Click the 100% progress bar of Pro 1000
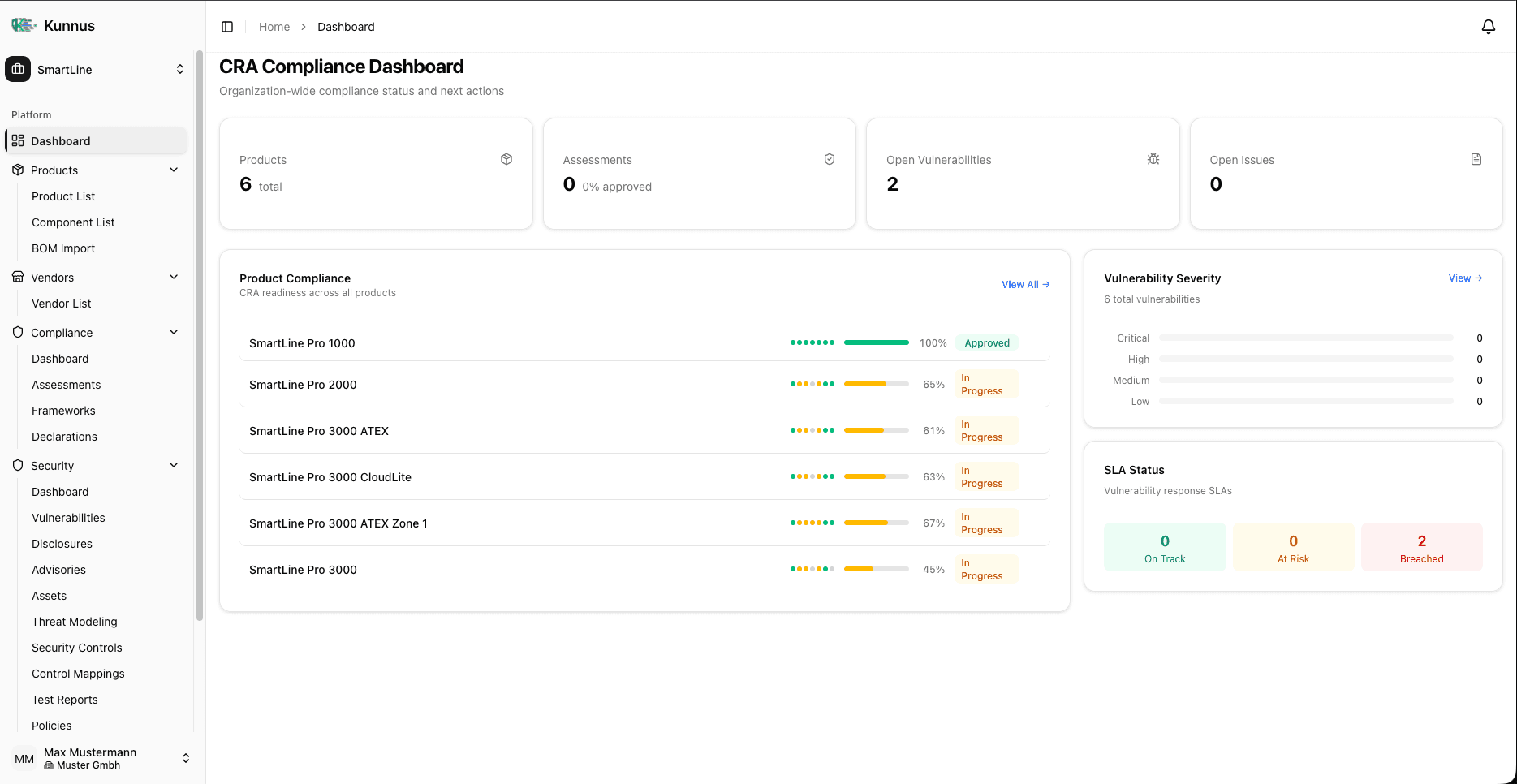Viewport: 1517px width, 784px height. click(x=877, y=342)
